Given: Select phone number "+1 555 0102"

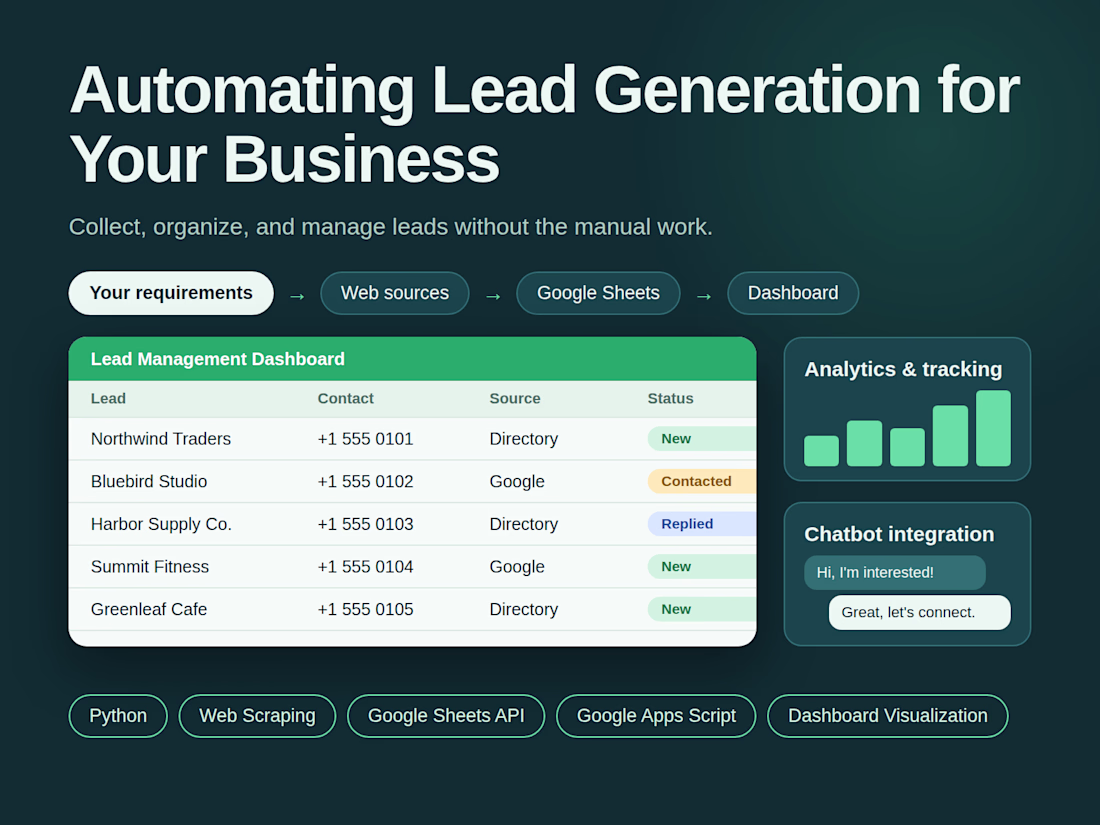Looking at the screenshot, I should (365, 482).
